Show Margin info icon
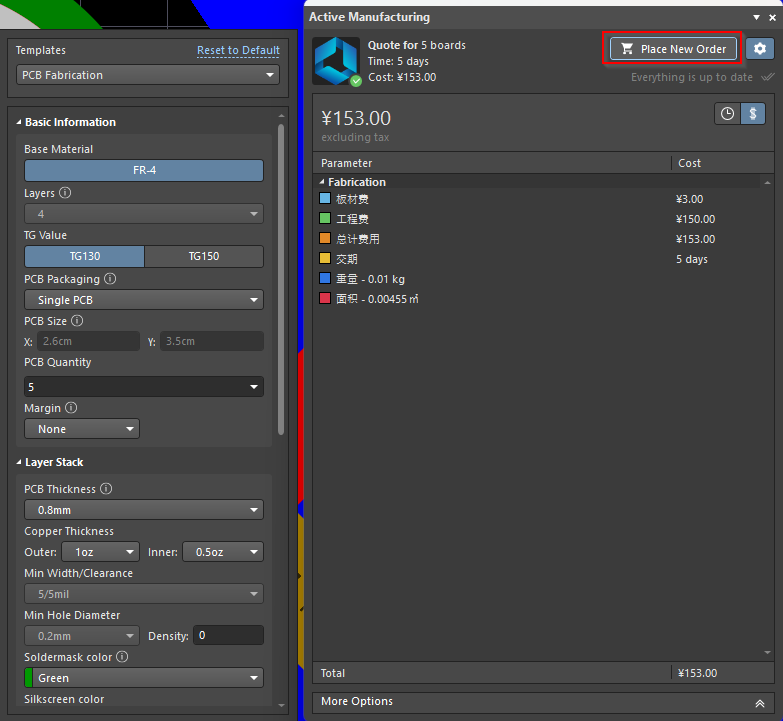Viewport: 783px width, 721px height. [71, 407]
